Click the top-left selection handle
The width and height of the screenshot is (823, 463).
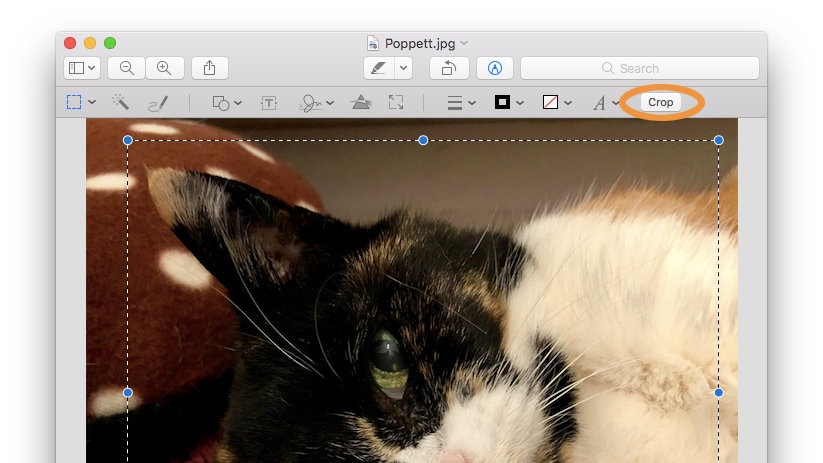coord(128,140)
